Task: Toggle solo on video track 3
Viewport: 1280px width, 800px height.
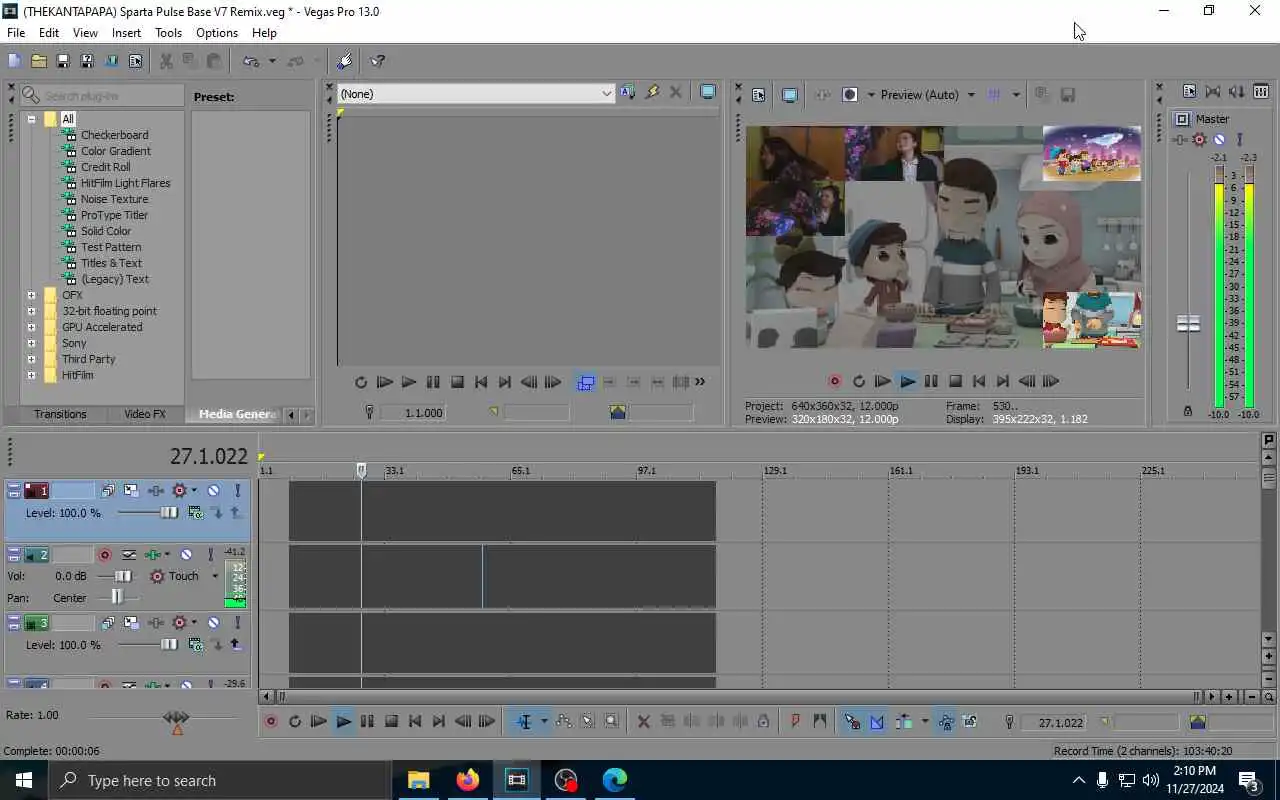Action: point(237,622)
